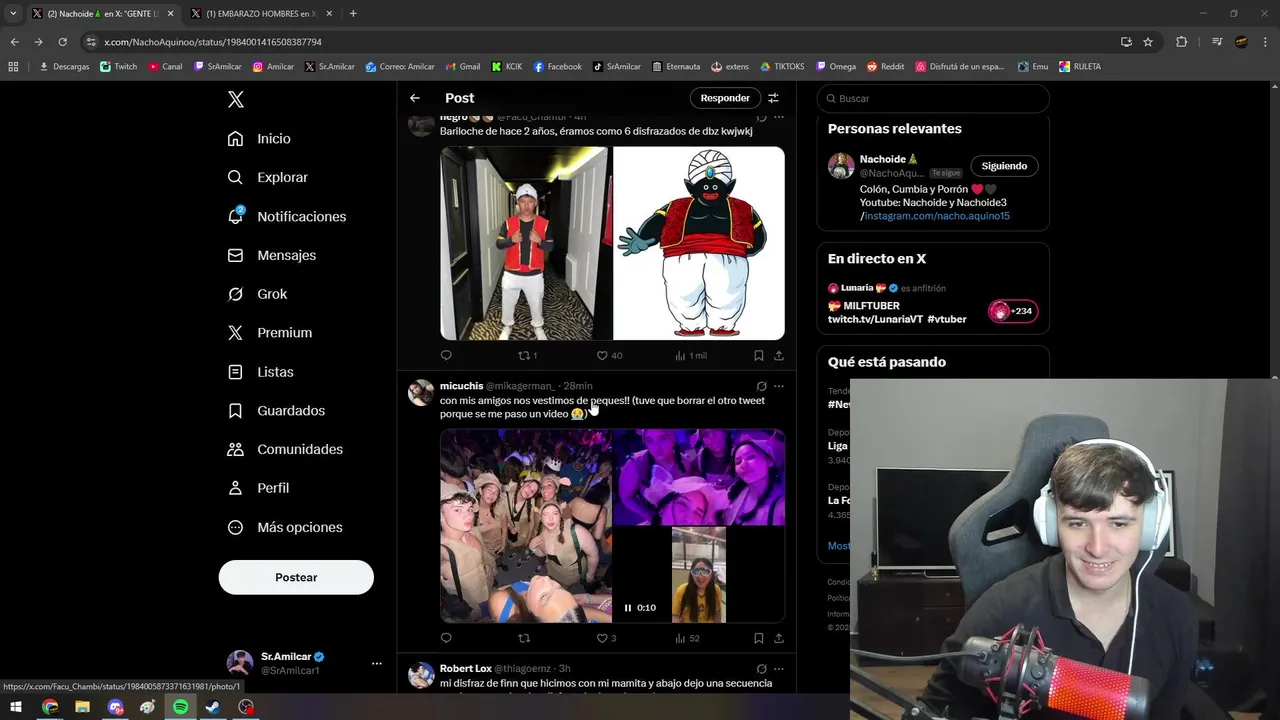Expand Más opciones menu

[284, 527]
